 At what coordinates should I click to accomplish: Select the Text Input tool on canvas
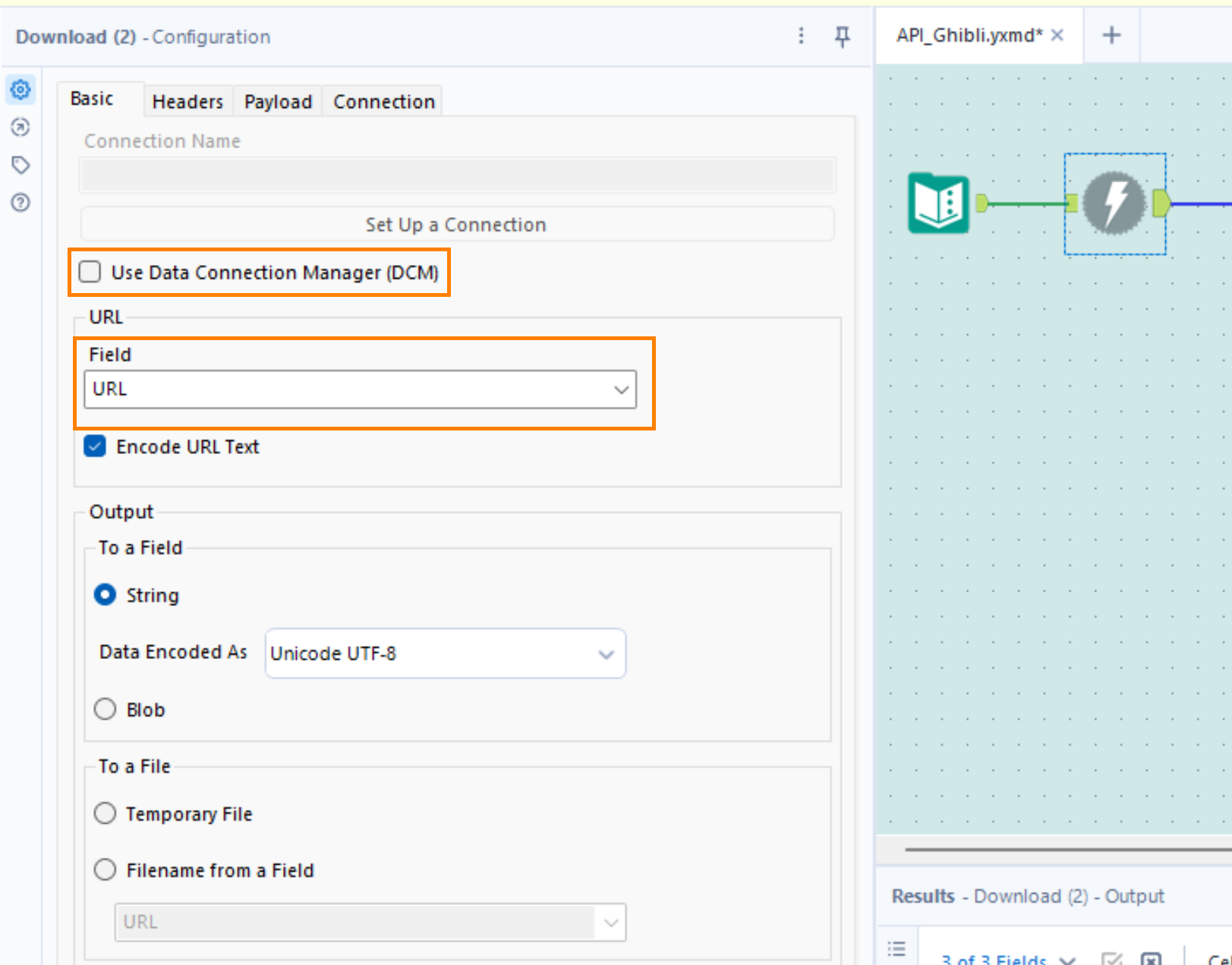tap(938, 203)
